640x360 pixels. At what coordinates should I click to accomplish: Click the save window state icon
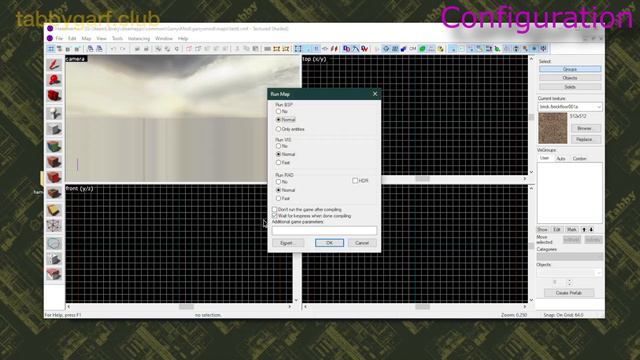(99, 49)
